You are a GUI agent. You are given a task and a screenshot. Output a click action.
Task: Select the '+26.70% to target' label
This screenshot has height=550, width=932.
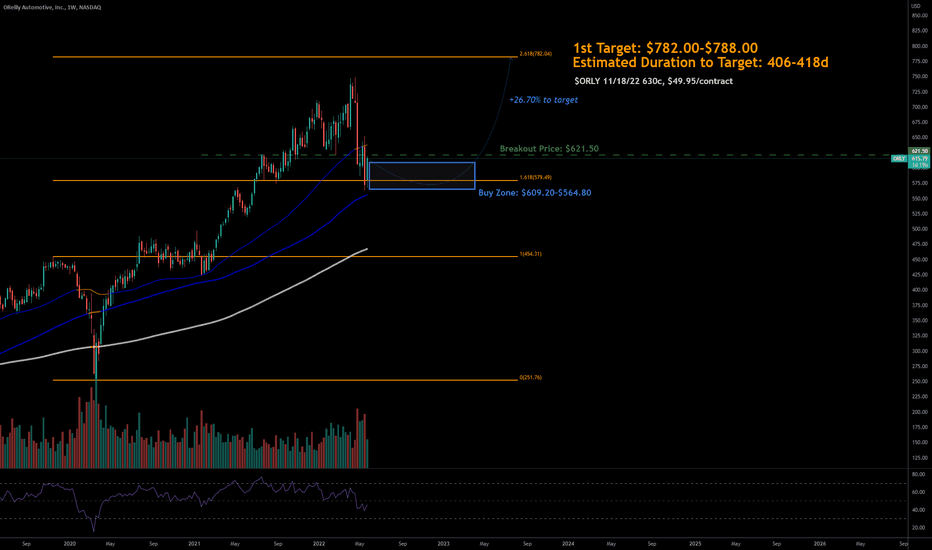[543, 100]
